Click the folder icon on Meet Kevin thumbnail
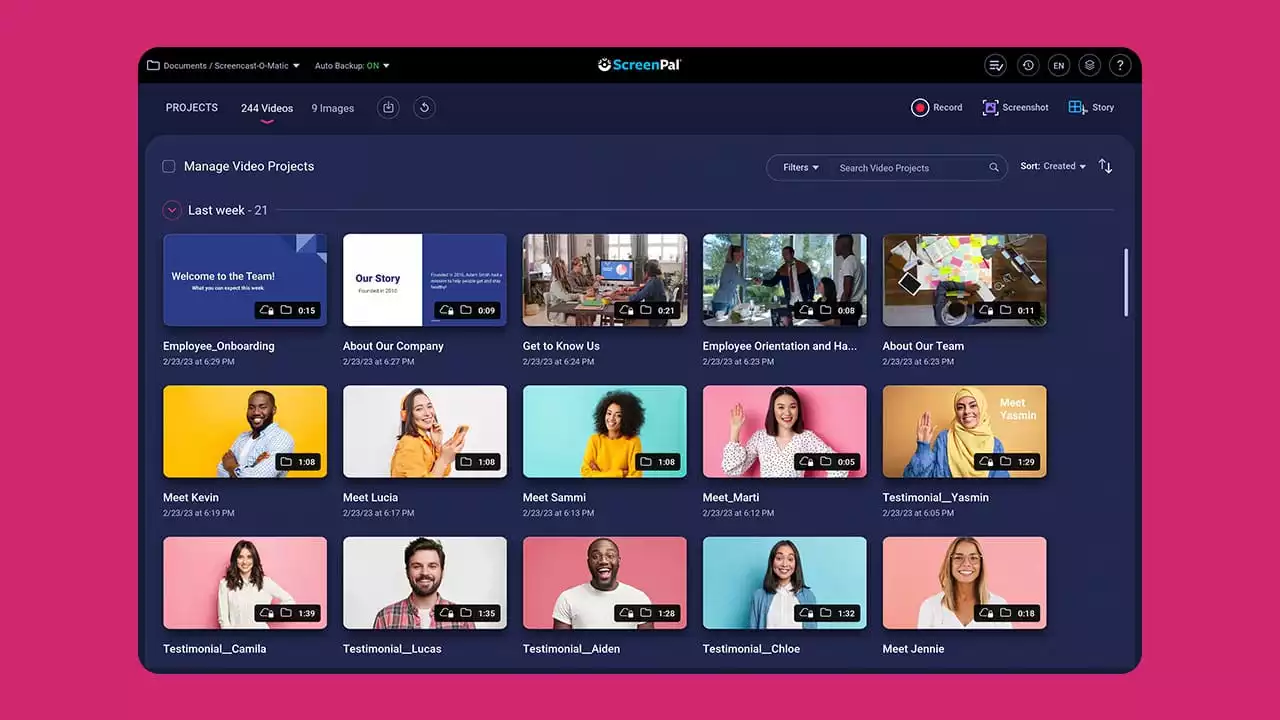Viewport: 1280px width, 720px height. coord(286,462)
